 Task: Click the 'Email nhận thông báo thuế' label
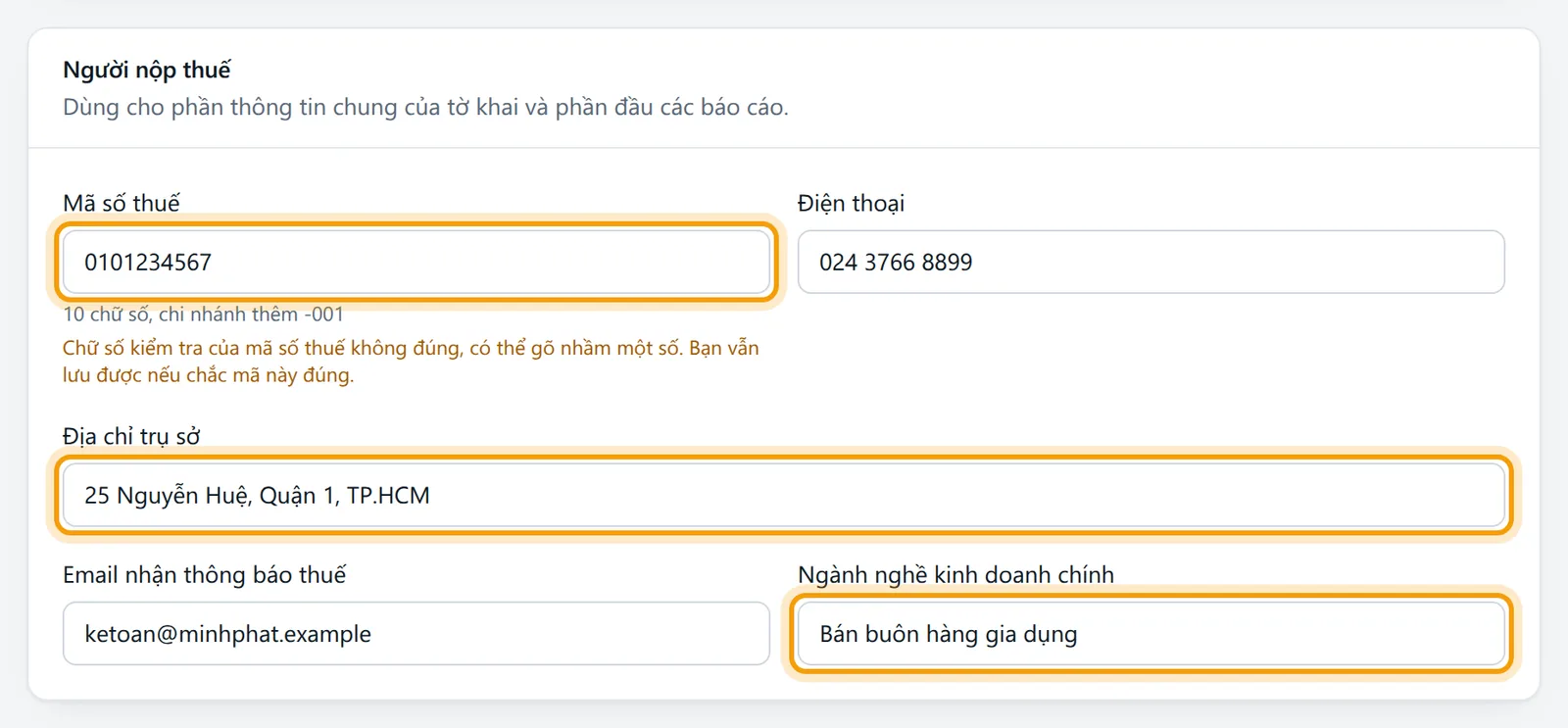click(205, 574)
